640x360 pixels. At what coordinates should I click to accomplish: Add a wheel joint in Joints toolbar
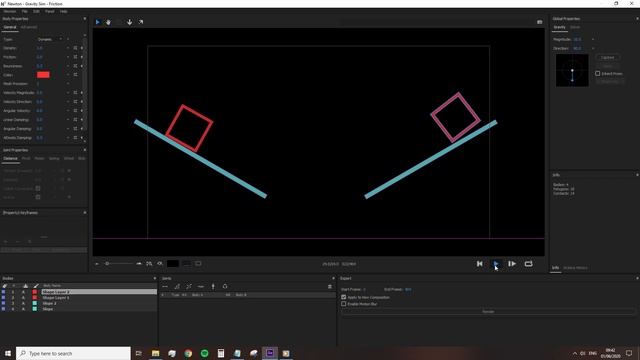(x=213, y=287)
